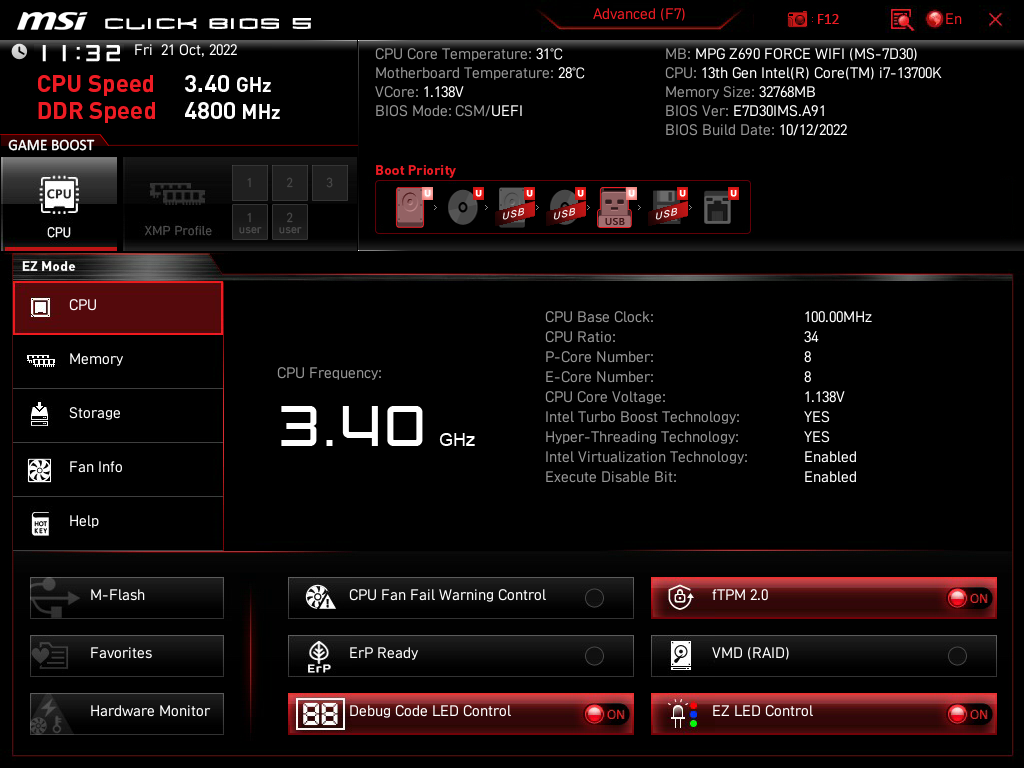Select the first hard disk boot device
This screenshot has width=1024, height=768.
412,207
